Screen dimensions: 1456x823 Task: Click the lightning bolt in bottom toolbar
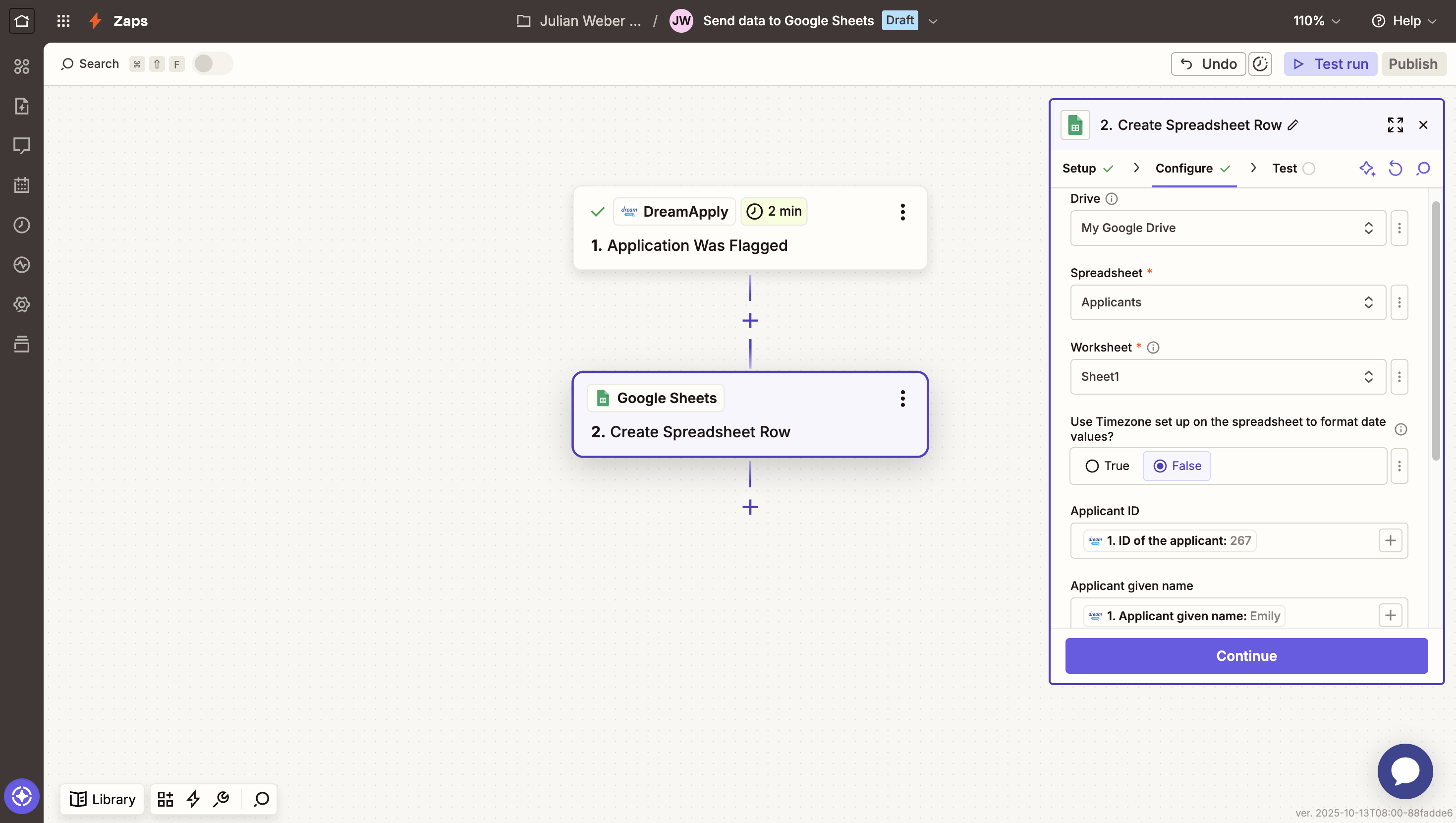(193, 799)
